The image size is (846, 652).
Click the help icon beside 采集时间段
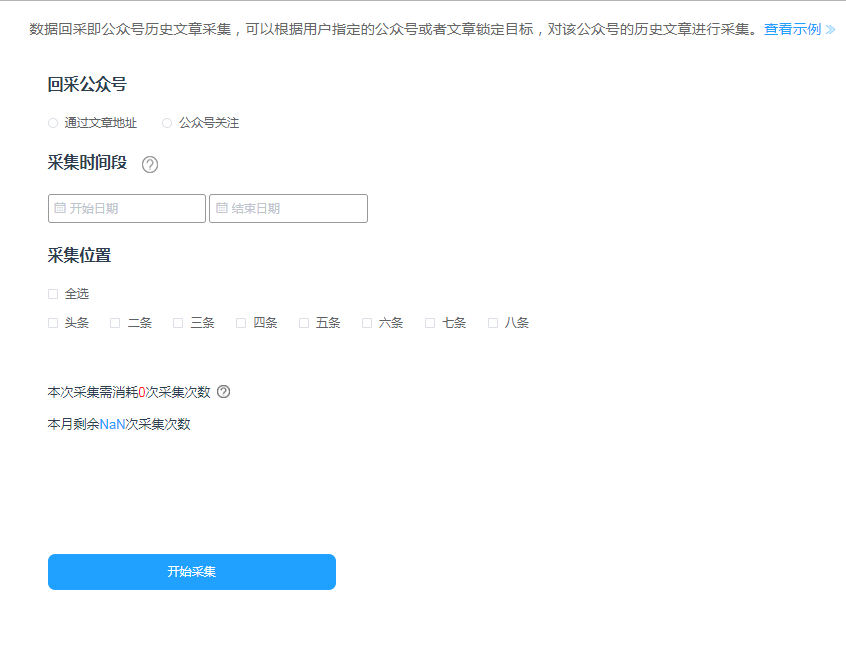tap(150, 165)
